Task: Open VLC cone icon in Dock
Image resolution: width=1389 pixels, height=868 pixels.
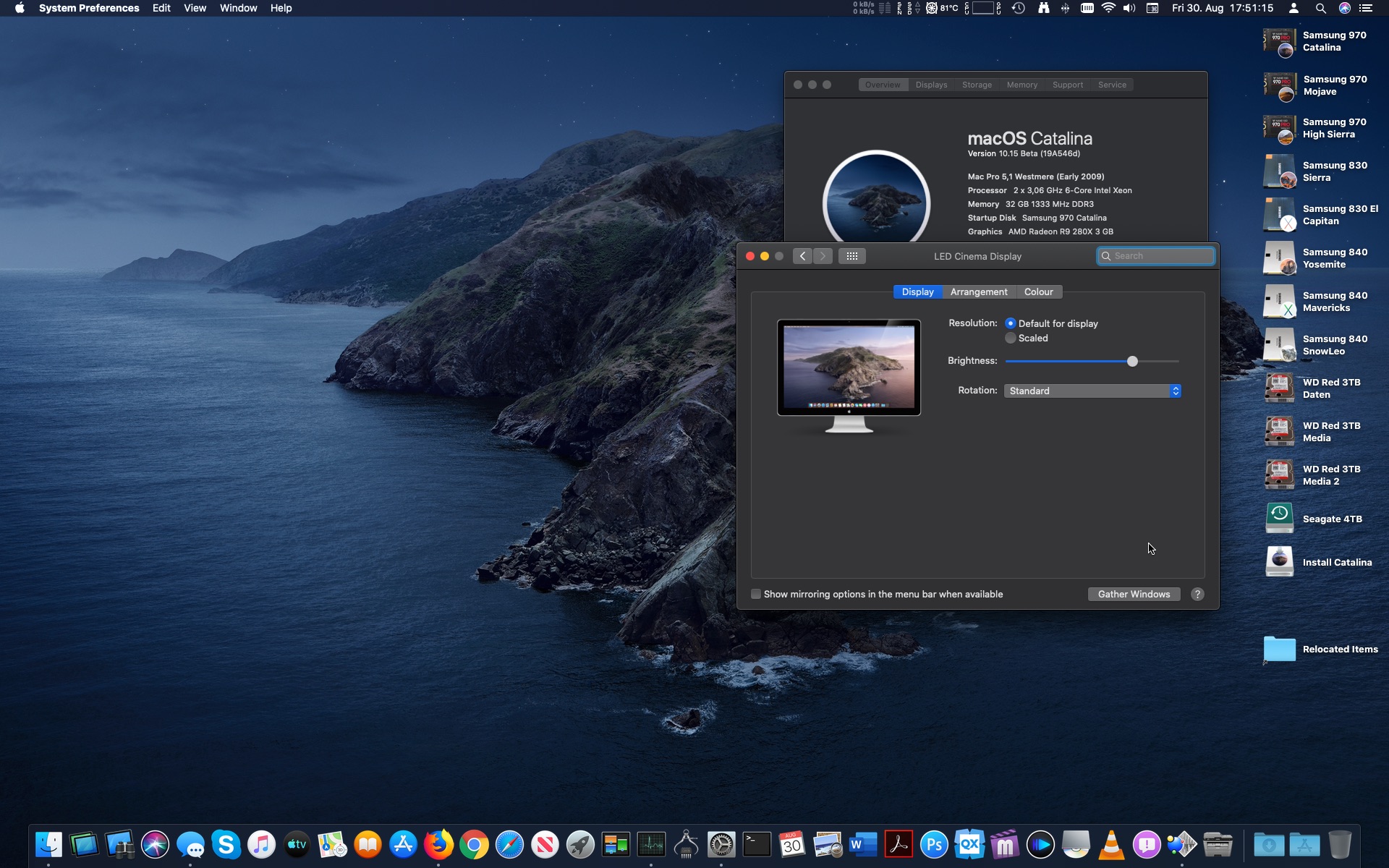Action: [x=1111, y=844]
